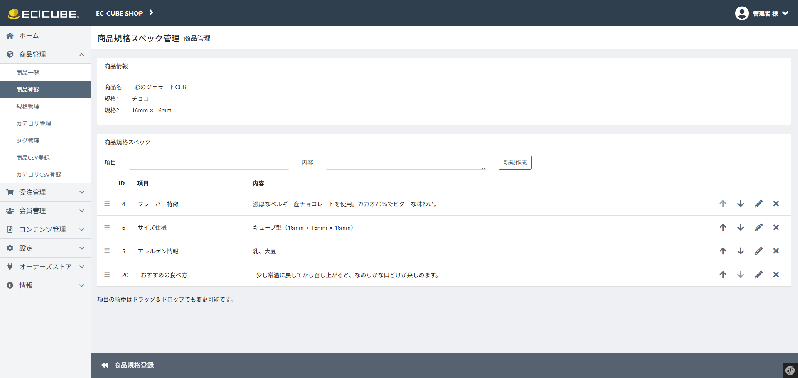
Task: Delete the アレルゲン情報 row
Action: tap(776, 251)
